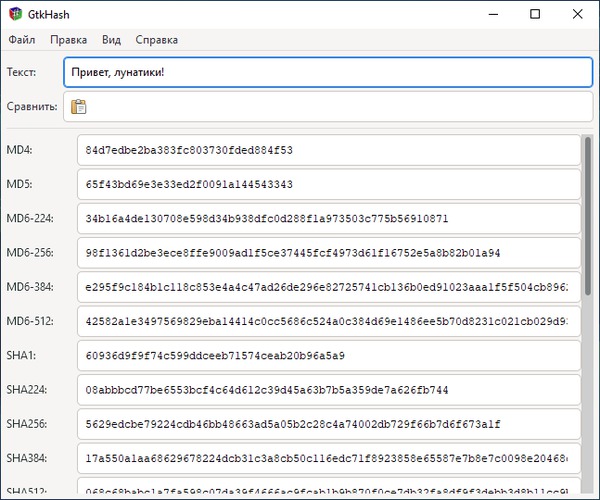The width and height of the screenshot is (600, 500).
Task: Click the MD6-256 hash value field
Action: (329, 253)
